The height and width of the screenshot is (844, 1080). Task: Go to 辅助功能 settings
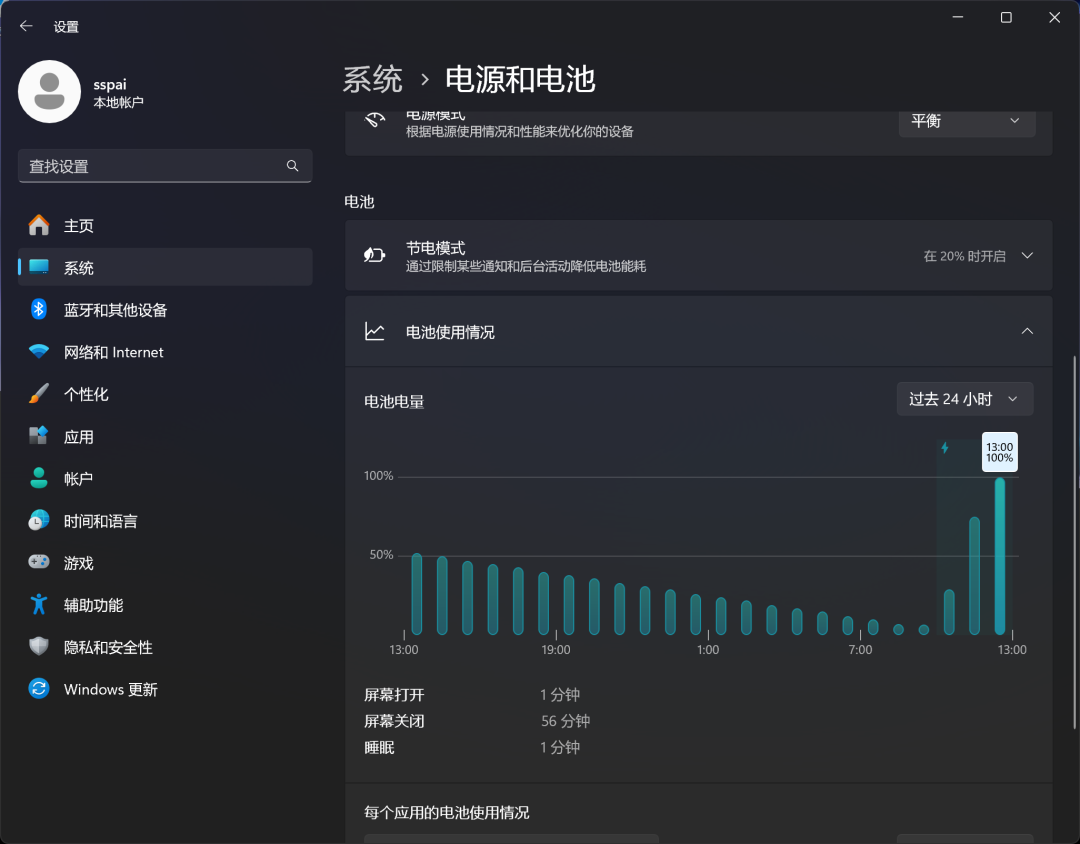click(165, 604)
